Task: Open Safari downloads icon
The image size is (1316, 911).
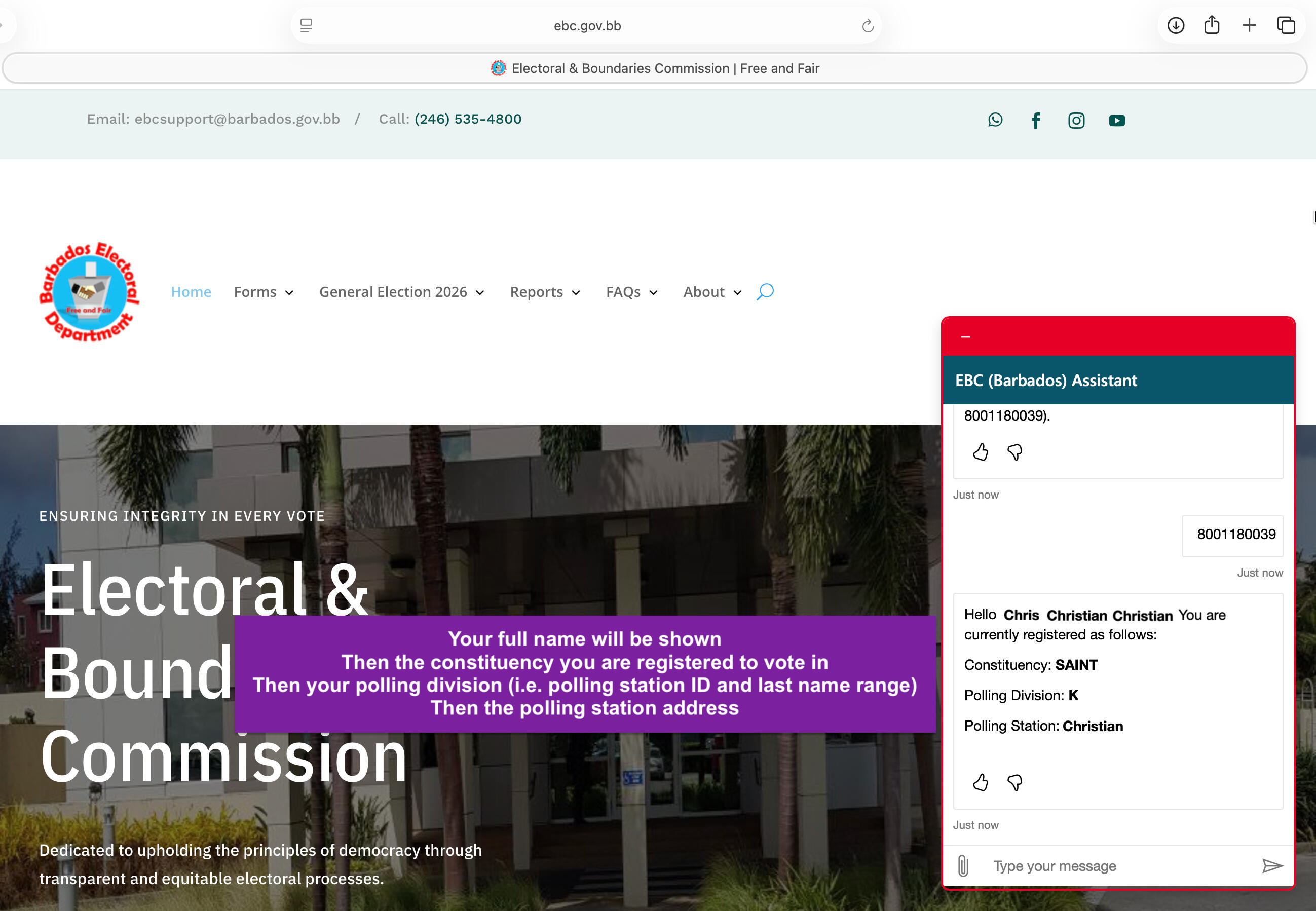Action: (x=1176, y=26)
